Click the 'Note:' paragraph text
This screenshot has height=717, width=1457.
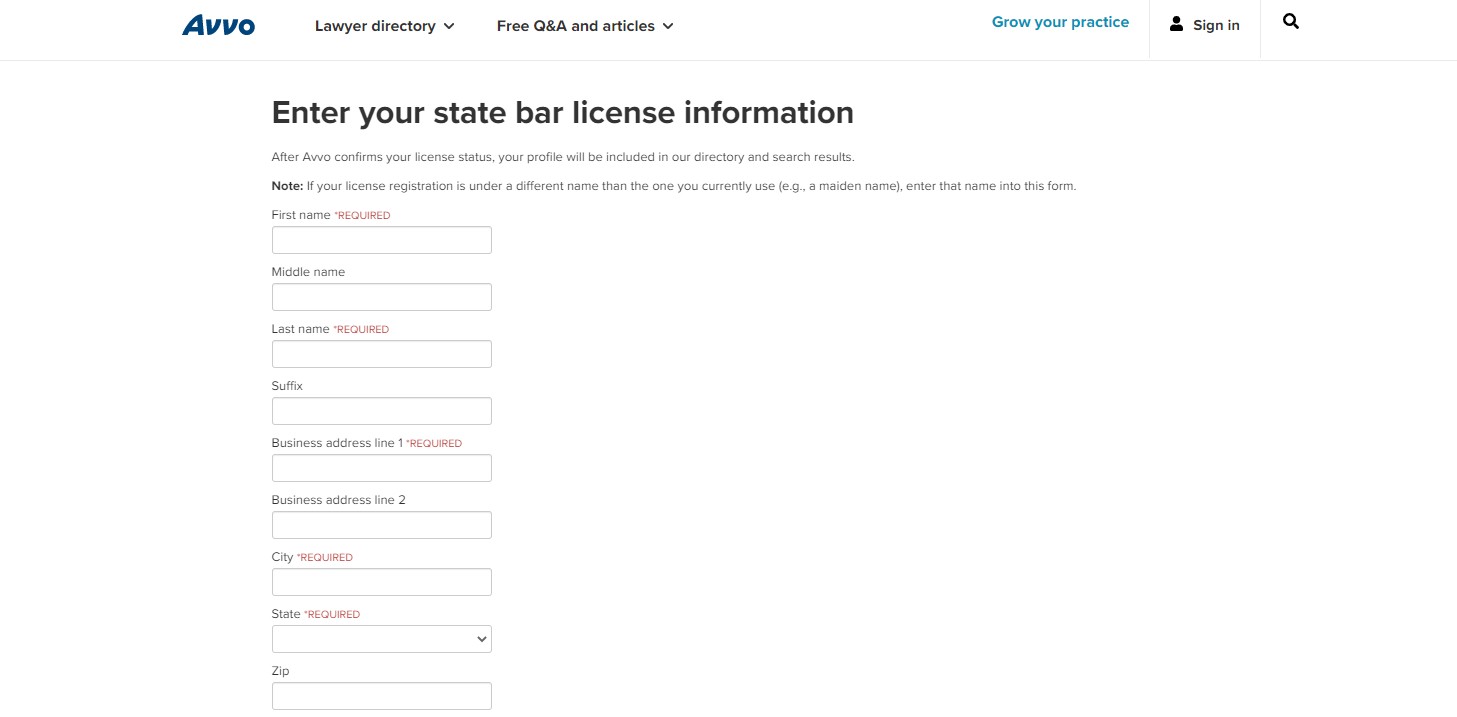point(674,186)
